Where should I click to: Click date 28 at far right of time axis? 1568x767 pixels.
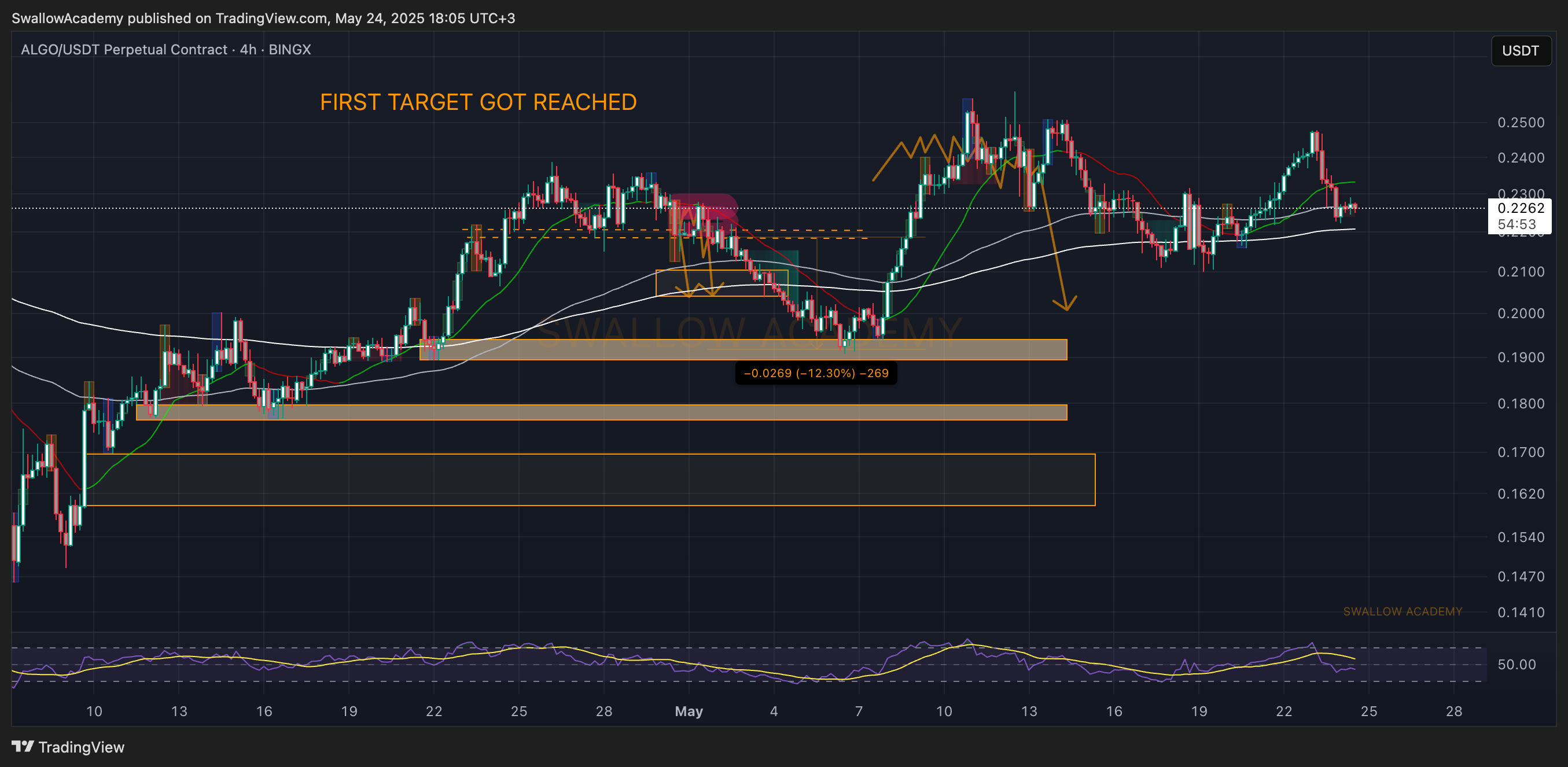point(1453,711)
